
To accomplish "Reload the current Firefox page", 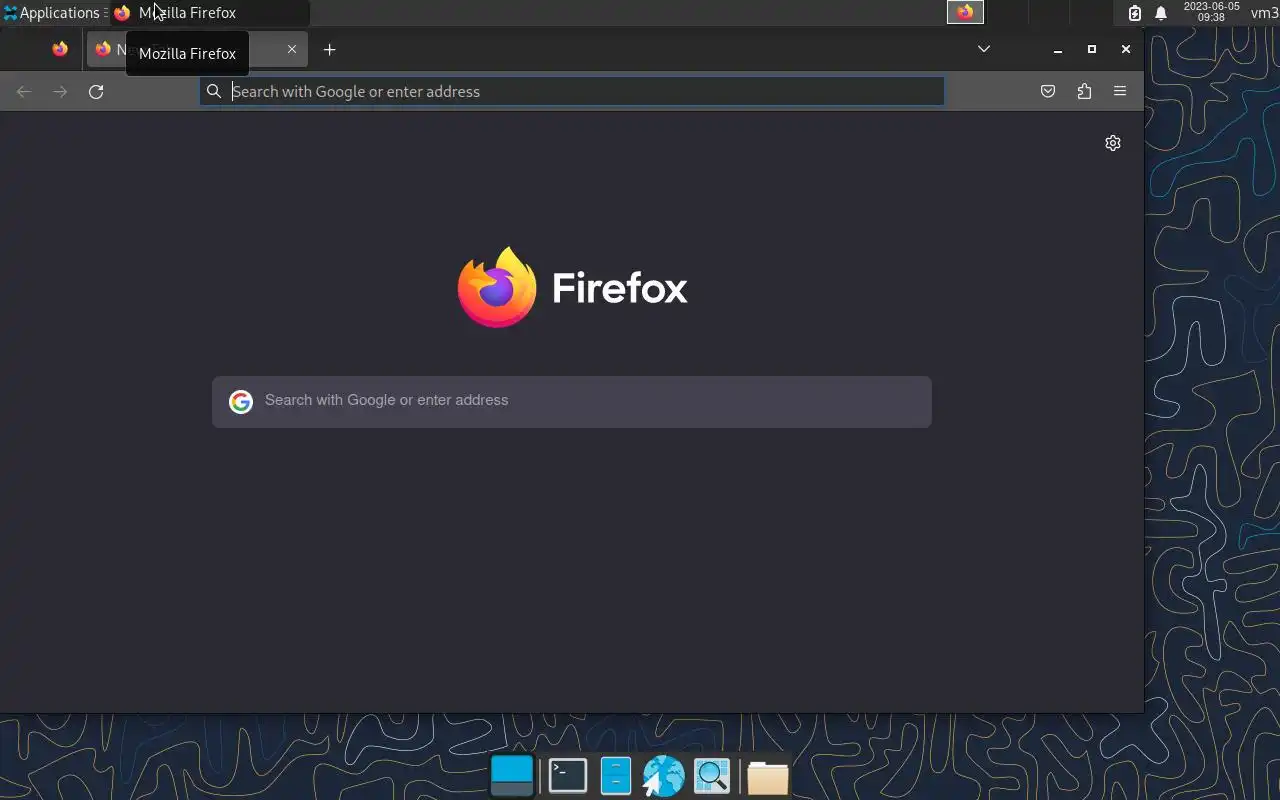I will tap(96, 92).
